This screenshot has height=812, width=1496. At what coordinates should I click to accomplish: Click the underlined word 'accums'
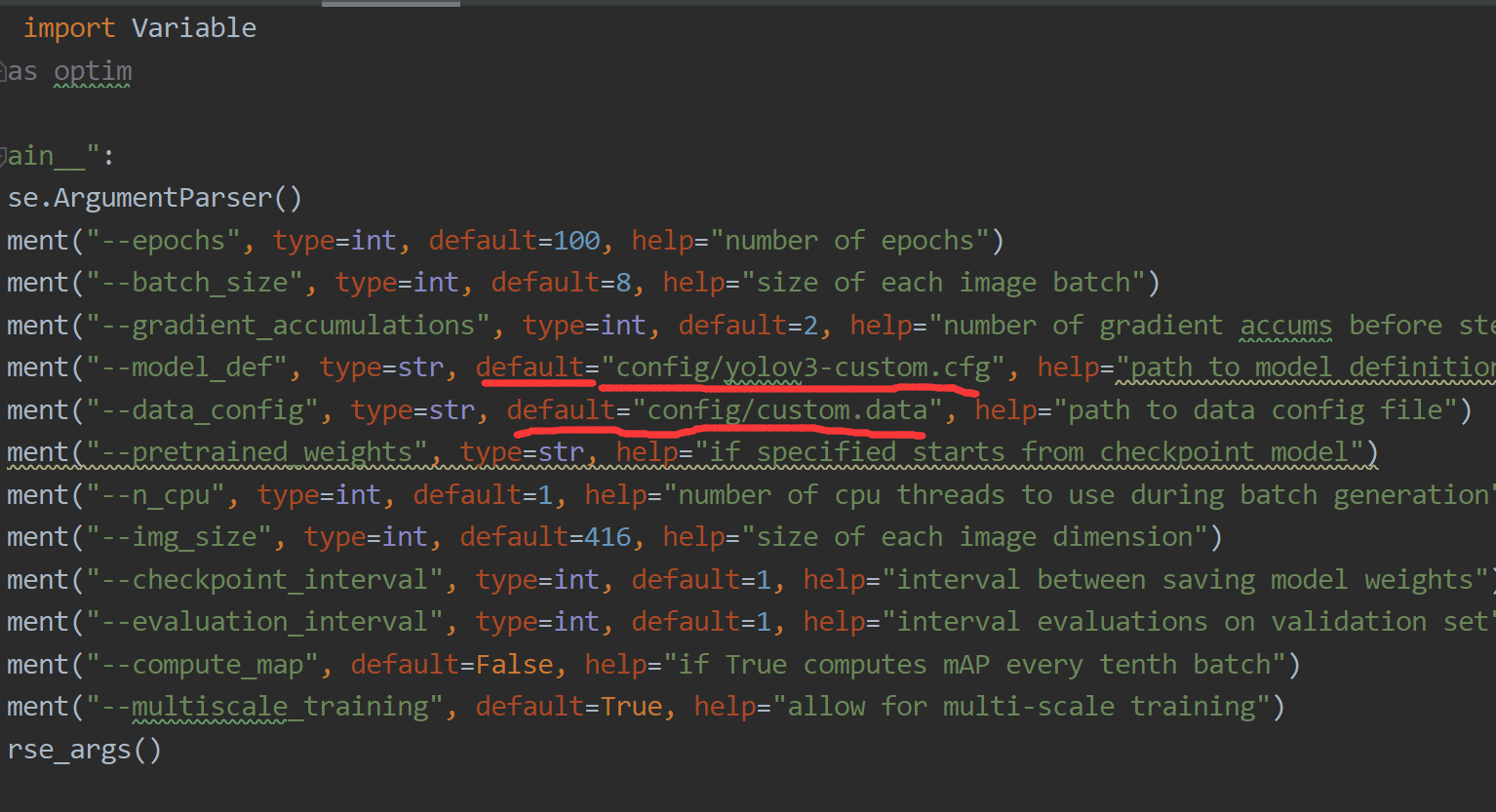(x=1286, y=326)
